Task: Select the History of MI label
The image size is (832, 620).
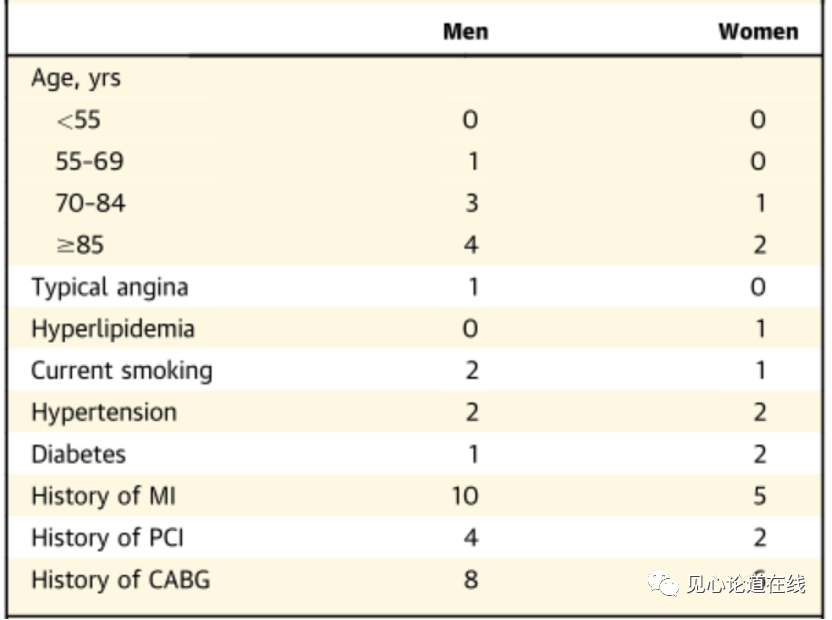Action: (104, 496)
